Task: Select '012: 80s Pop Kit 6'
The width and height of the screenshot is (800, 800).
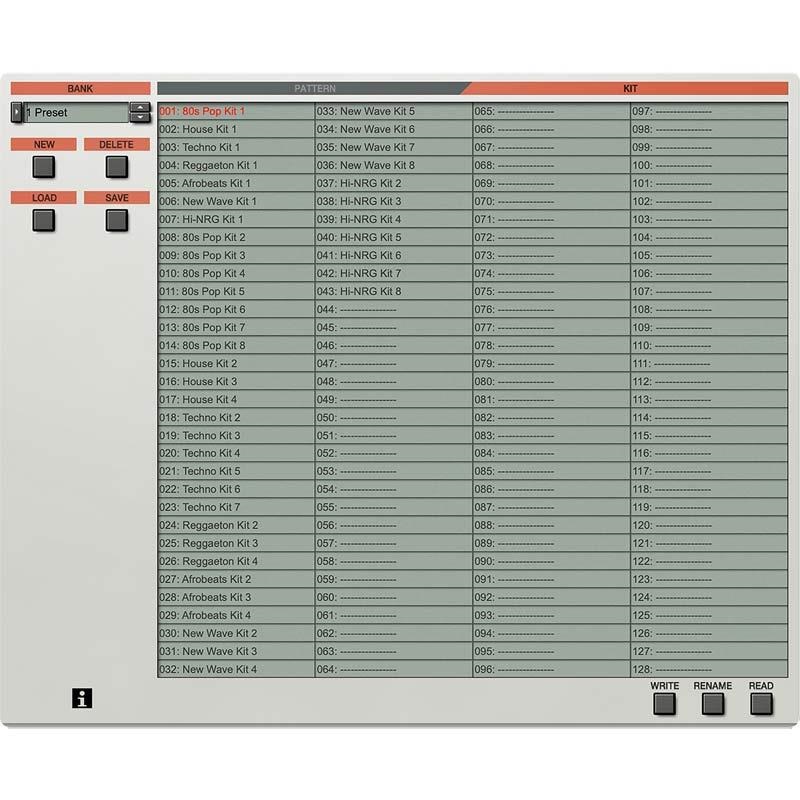Action: tap(236, 310)
